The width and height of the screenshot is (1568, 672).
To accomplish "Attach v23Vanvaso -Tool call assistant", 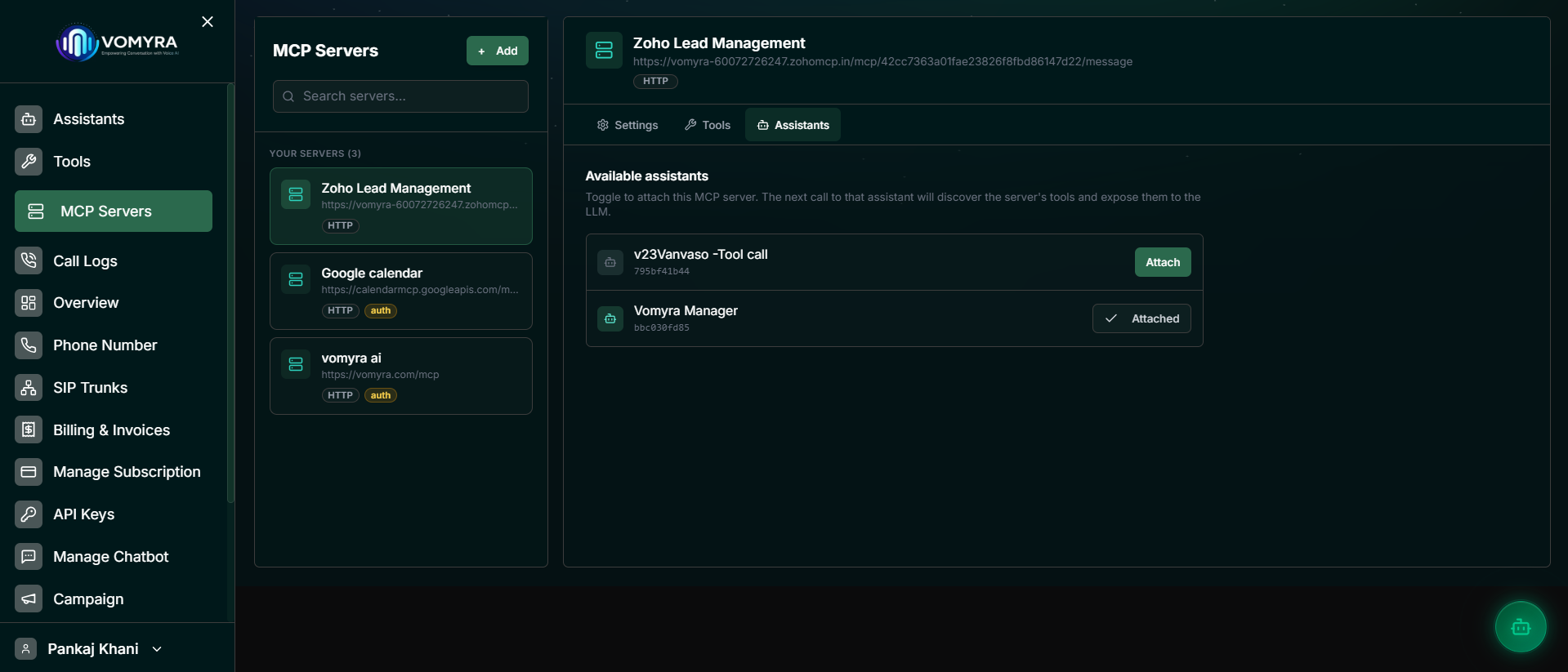I will click(1163, 262).
